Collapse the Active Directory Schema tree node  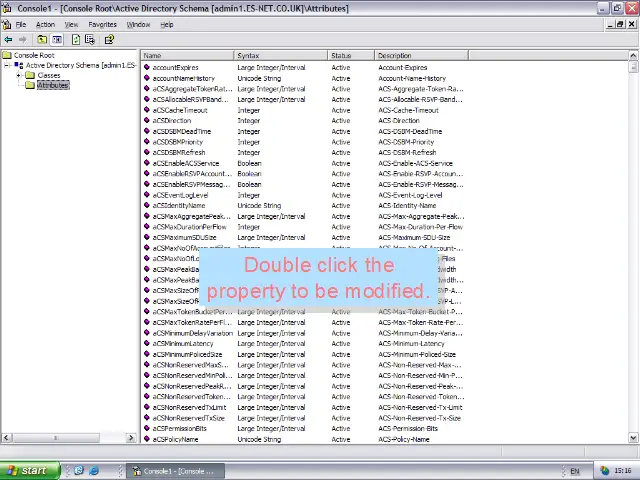pyautogui.click(x=7, y=65)
